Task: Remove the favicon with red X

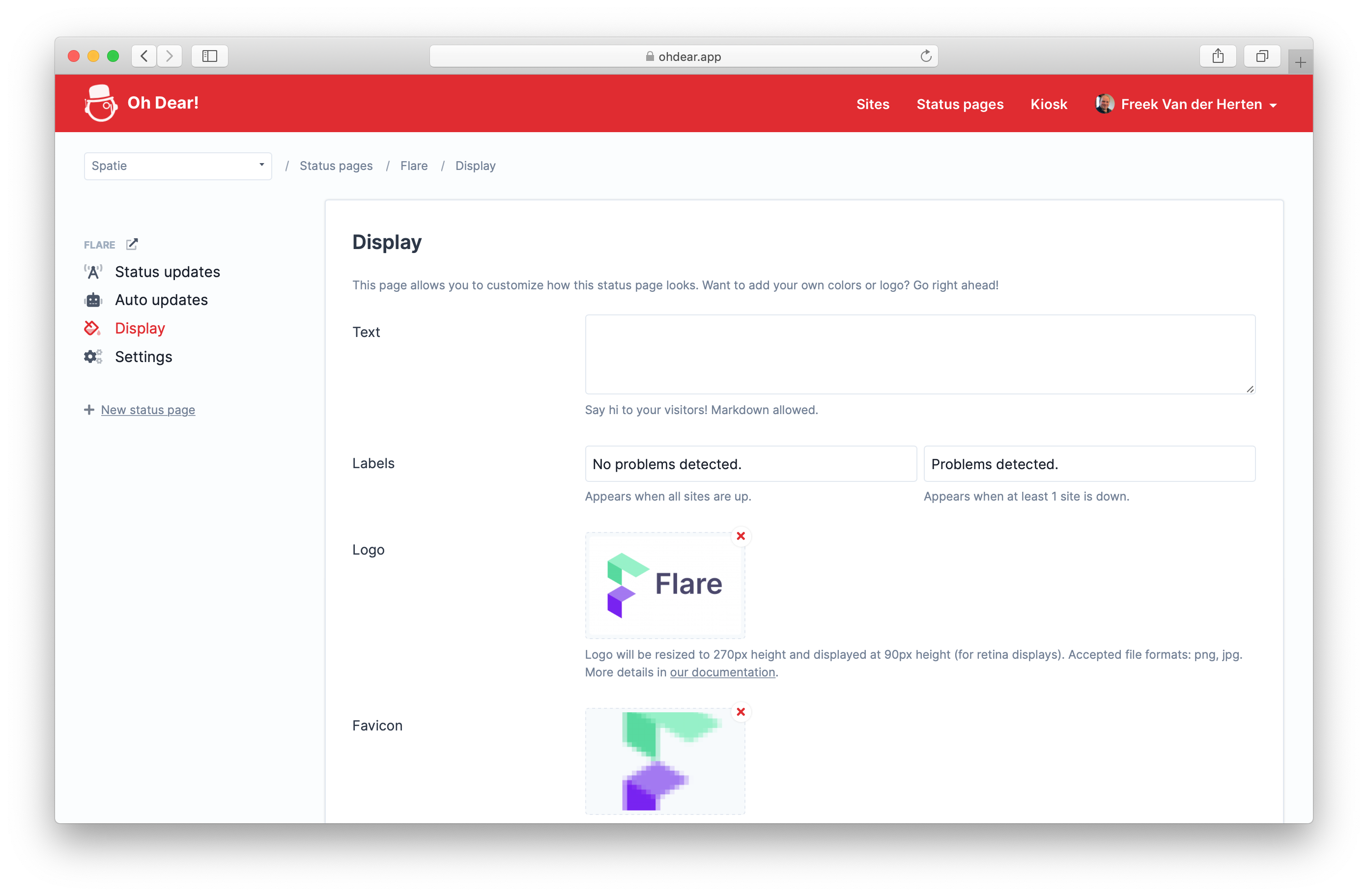Action: [741, 712]
